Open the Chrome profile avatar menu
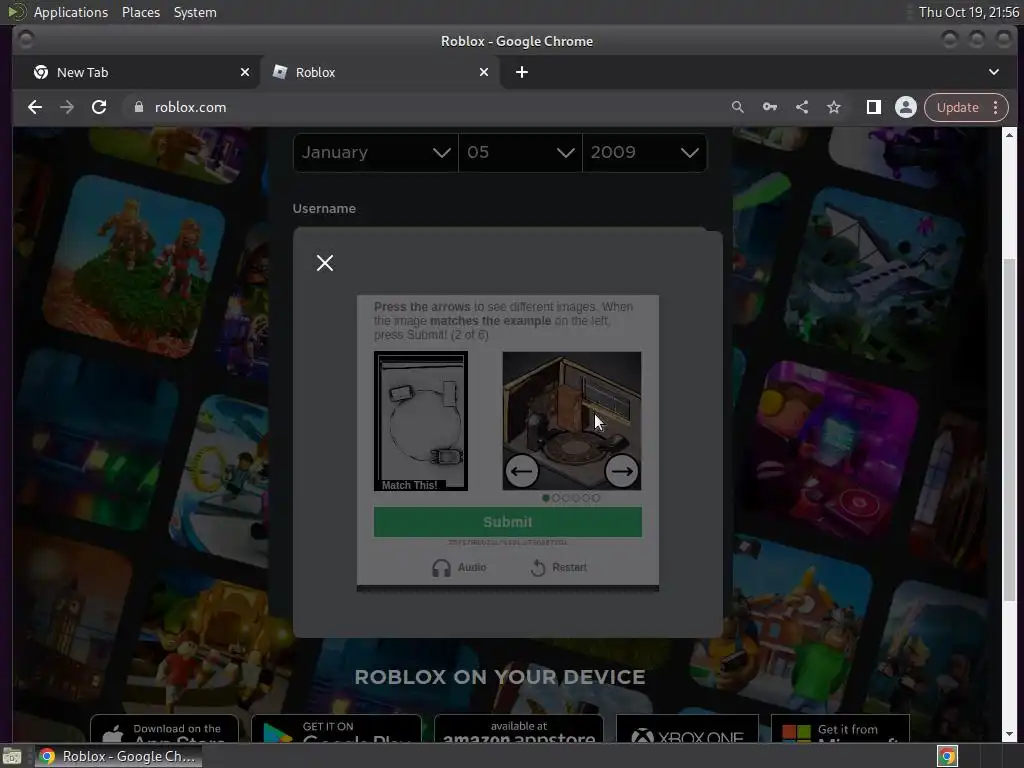Viewport: 1024px width, 768px height. pos(905,107)
